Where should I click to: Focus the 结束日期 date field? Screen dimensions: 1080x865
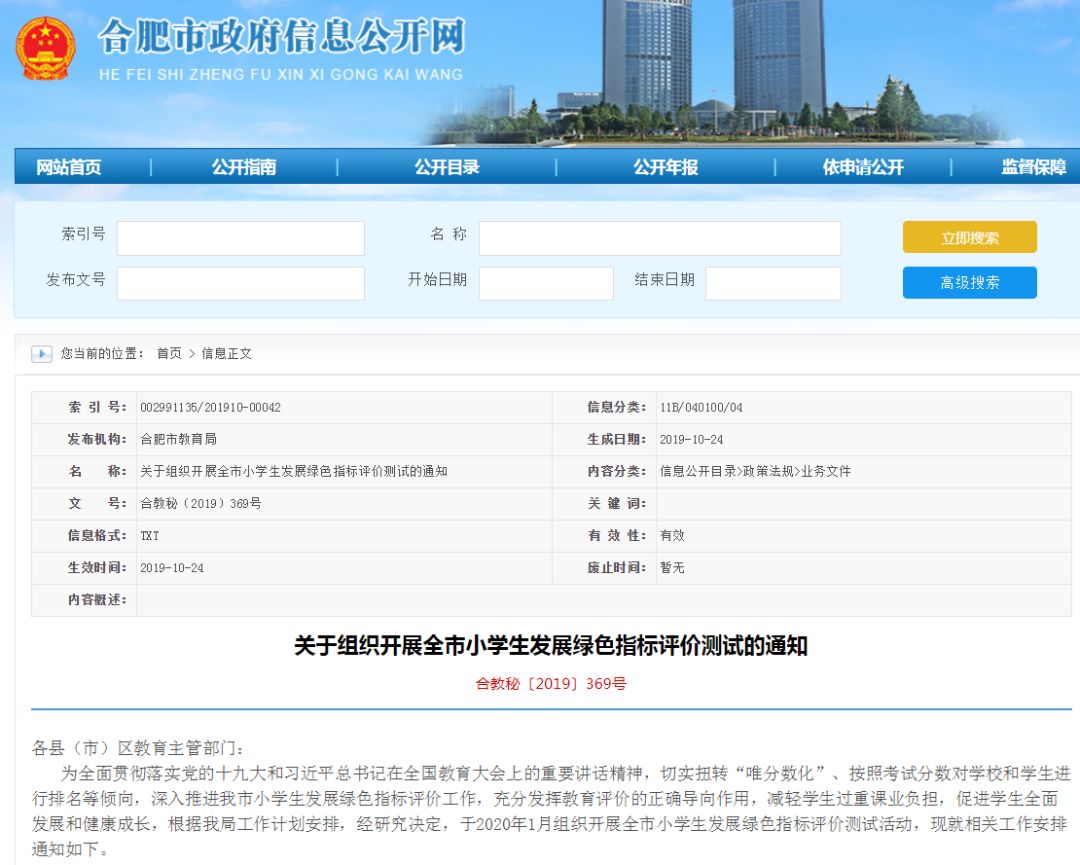click(773, 284)
